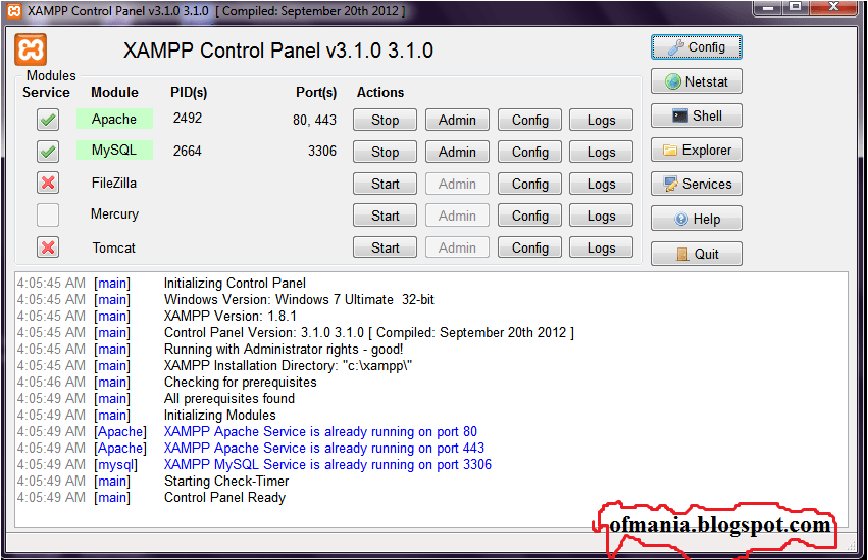868x560 pixels.
Task: Open Mercury Config options
Action: click(x=530, y=216)
